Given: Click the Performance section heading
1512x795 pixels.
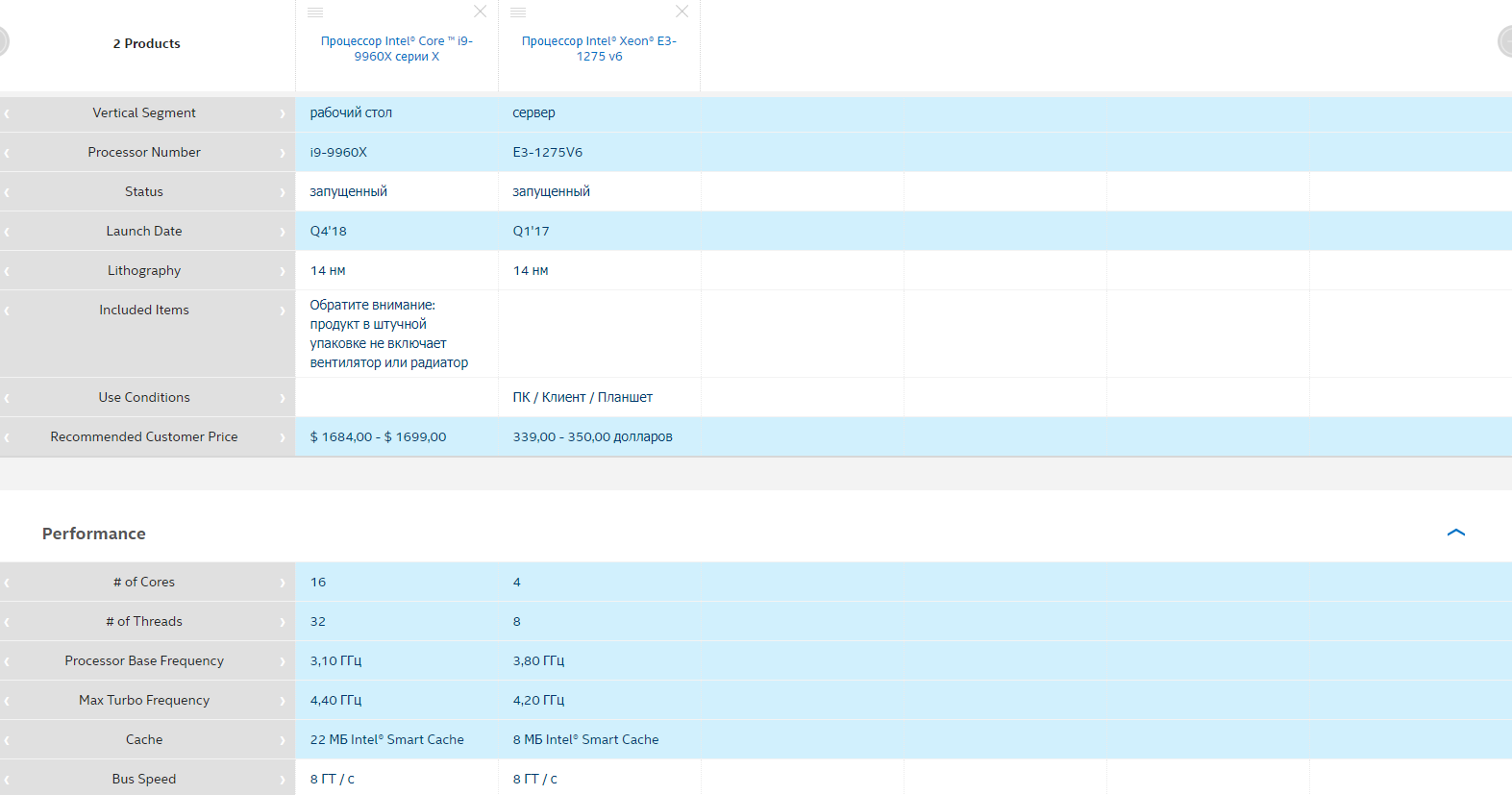Looking at the screenshot, I should point(94,534).
